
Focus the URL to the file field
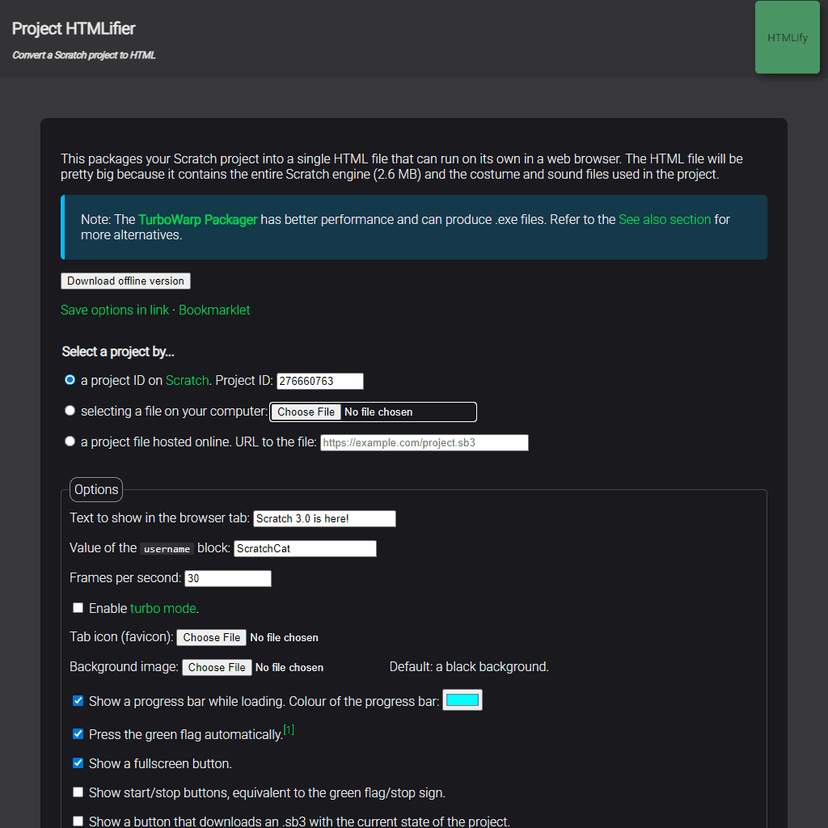click(x=424, y=442)
